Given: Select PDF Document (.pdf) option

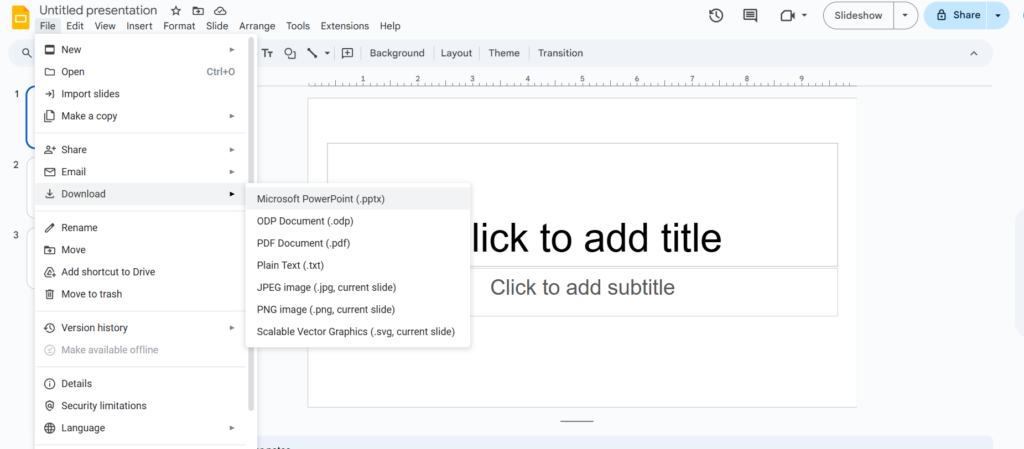Looking at the screenshot, I should pos(303,243).
